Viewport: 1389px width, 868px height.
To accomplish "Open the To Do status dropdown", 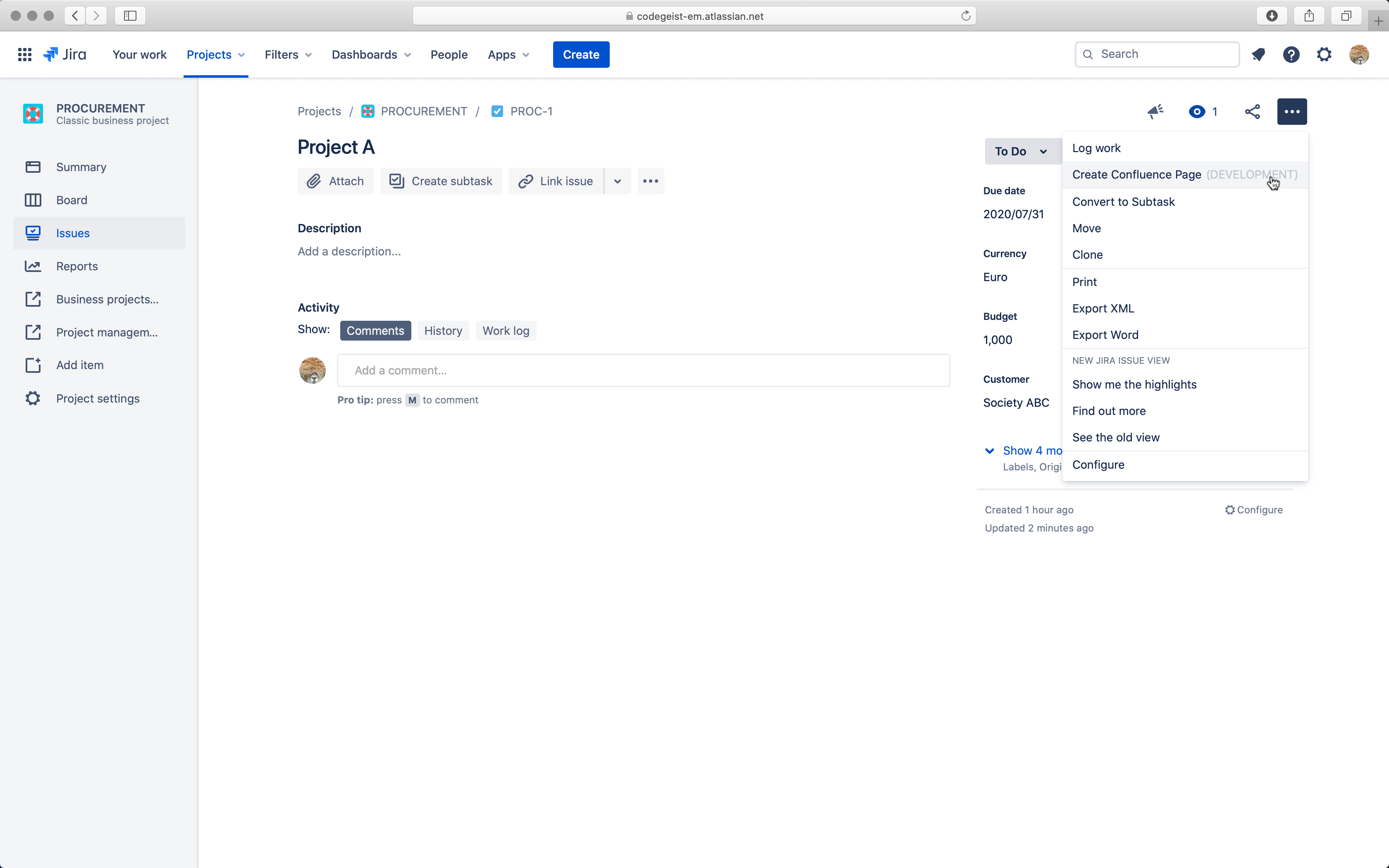I will click(x=1021, y=152).
